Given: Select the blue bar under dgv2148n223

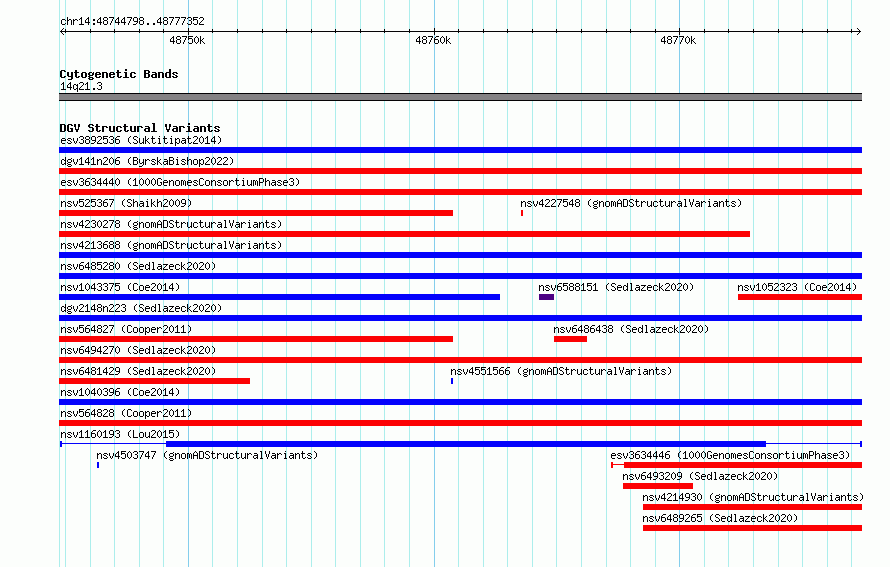Looking at the screenshot, I should (x=460, y=318).
